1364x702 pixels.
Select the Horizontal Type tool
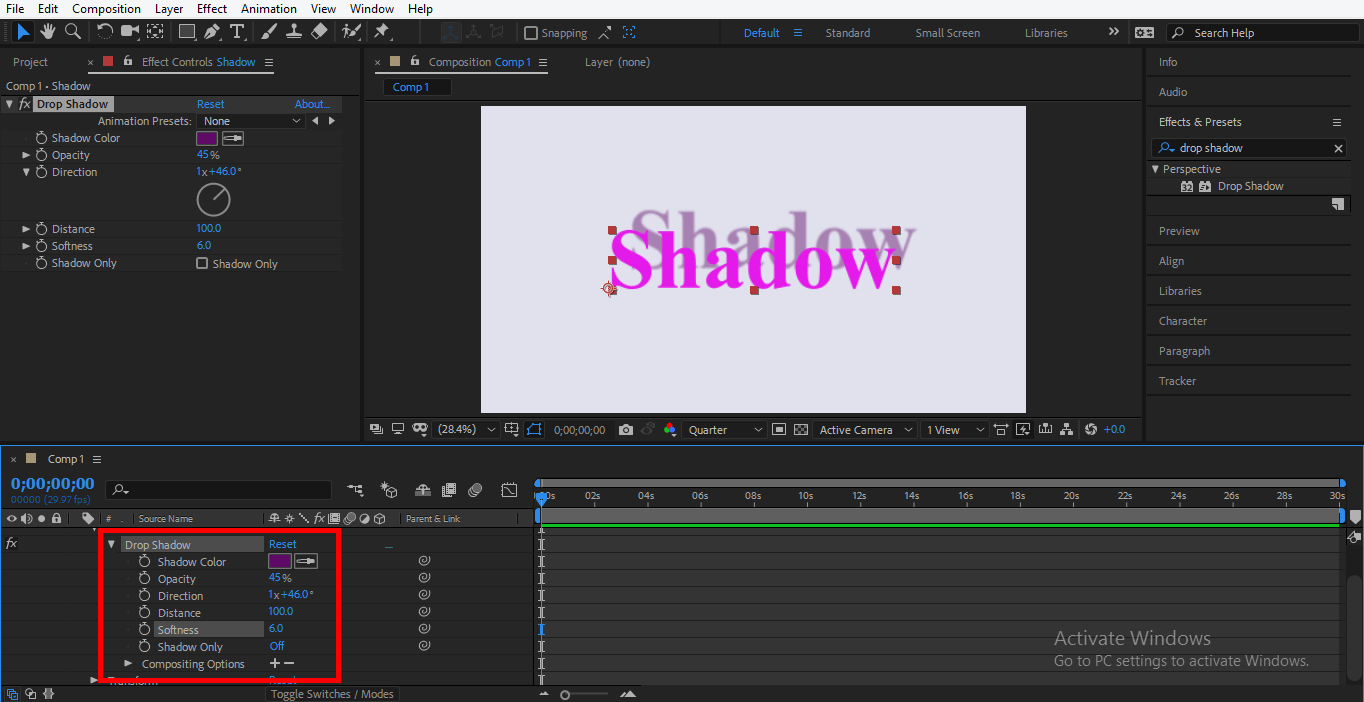click(237, 31)
